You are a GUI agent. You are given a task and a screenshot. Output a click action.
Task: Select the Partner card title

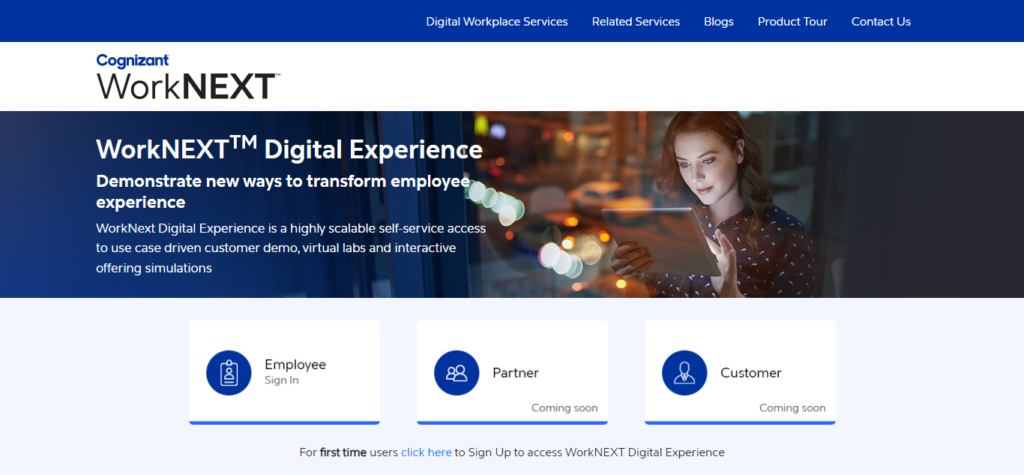point(515,373)
